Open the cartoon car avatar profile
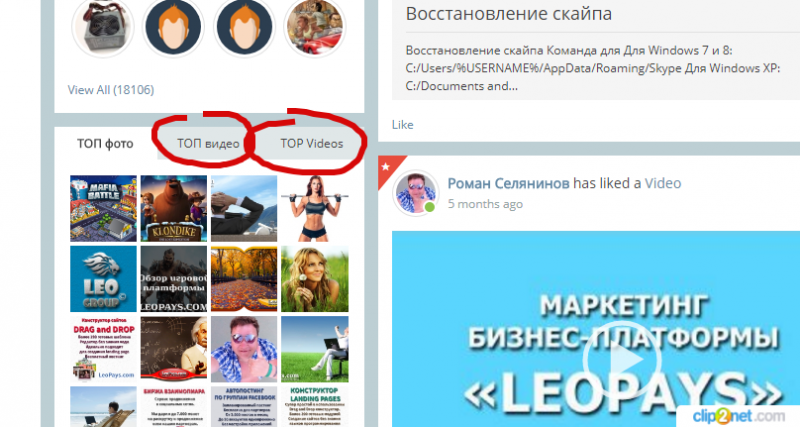This screenshot has width=800, height=427. coord(315,26)
